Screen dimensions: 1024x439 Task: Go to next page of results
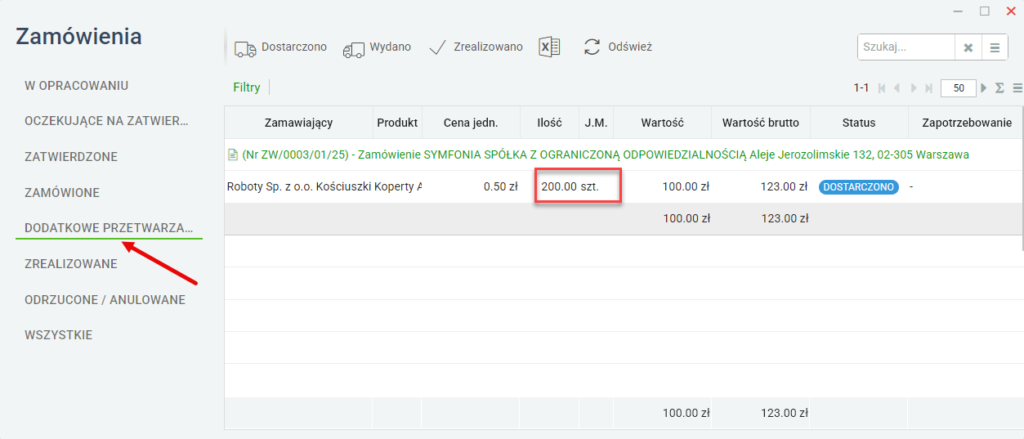[x=913, y=88]
